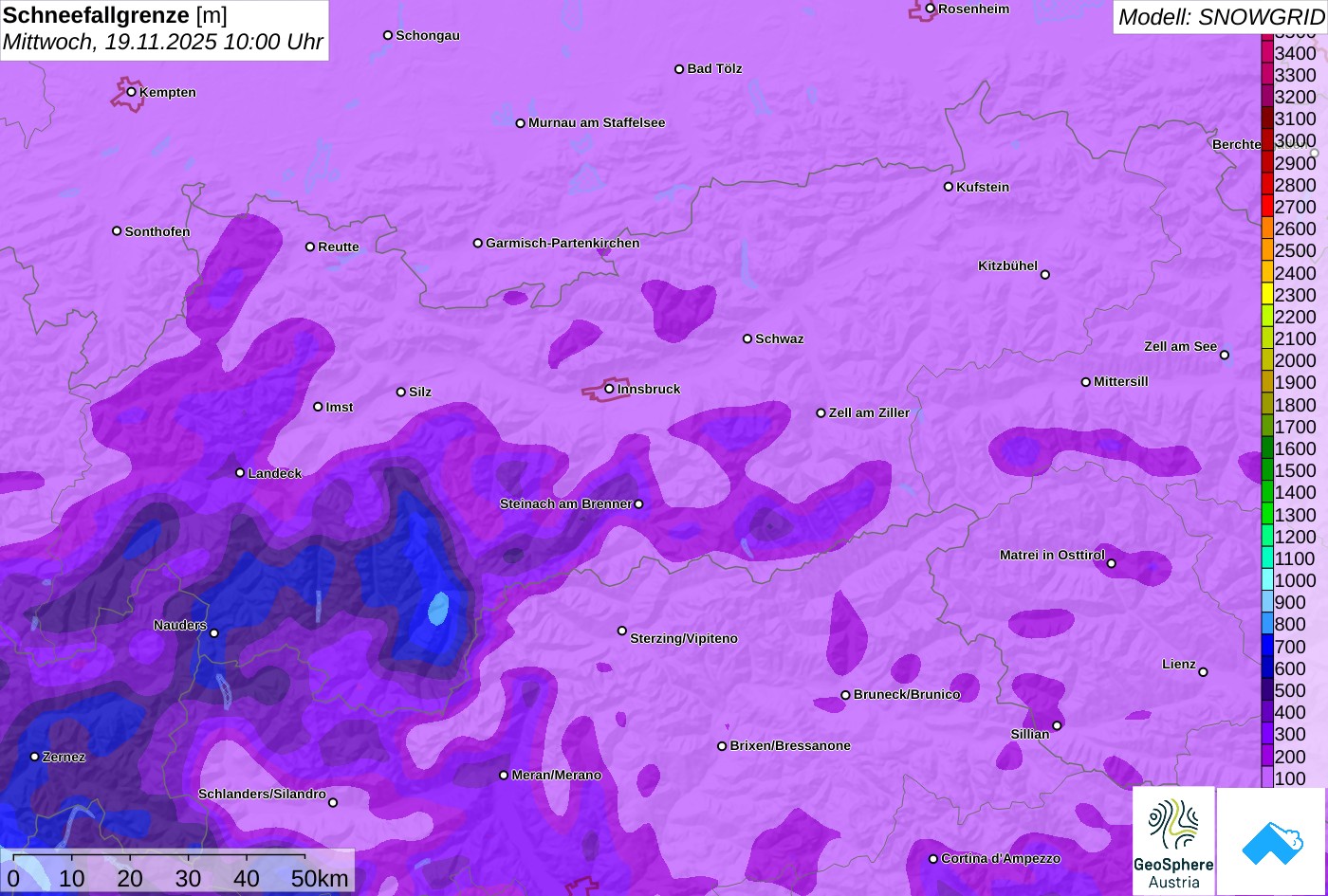This screenshot has width=1328, height=896.
Task: Click the Kitzbühel marker dot
Action: tap(1045, 275)
